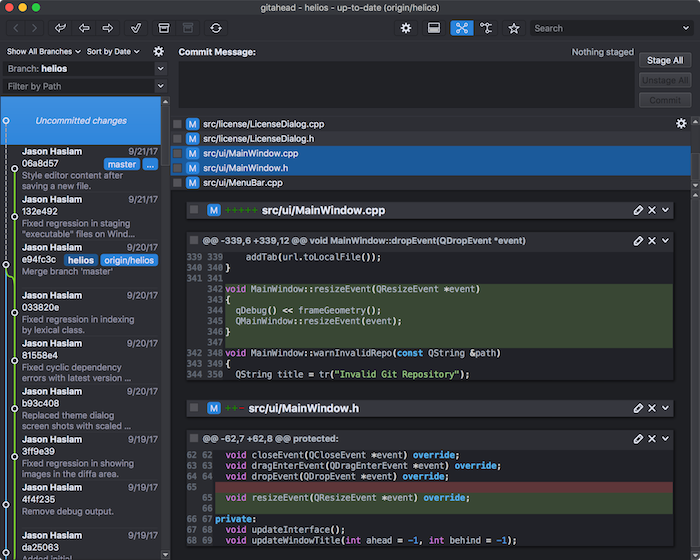This screenshot has height=560, width=700.
Task: Check the MainWindow.h diff header checkbox
Action: [x=194, y=407]
